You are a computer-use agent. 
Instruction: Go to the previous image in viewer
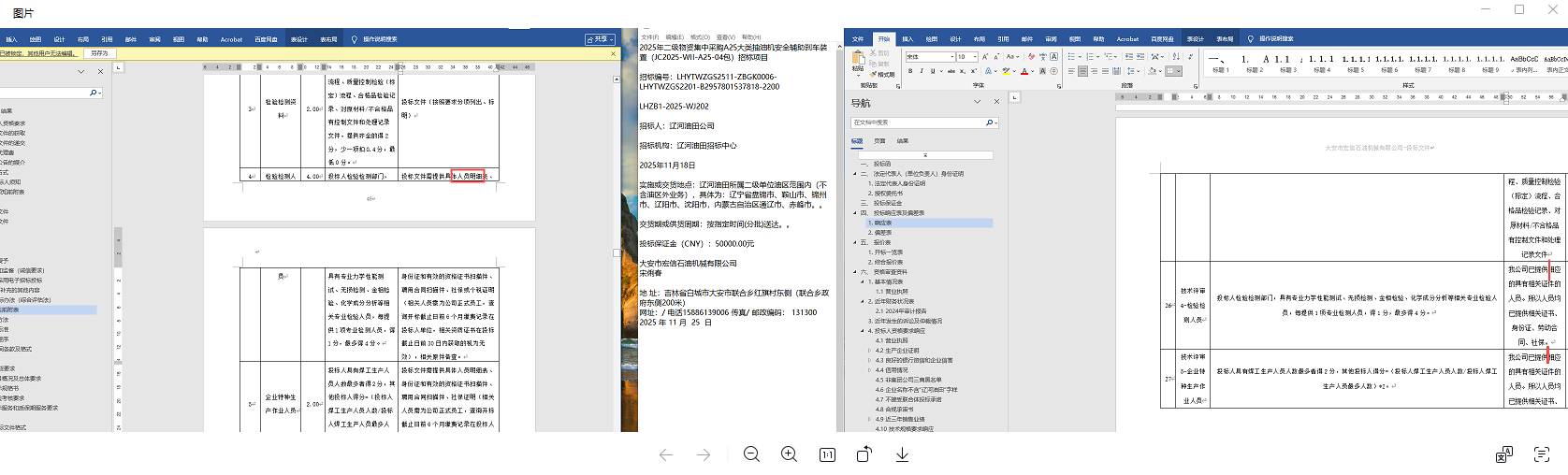[666, 454]
